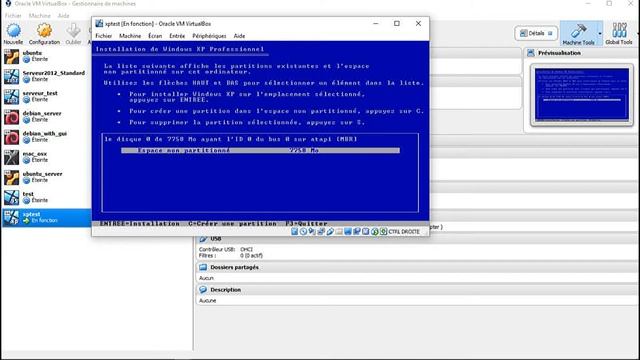
Task: Open Fichier menu in the manager window
Action: point(13,16)
